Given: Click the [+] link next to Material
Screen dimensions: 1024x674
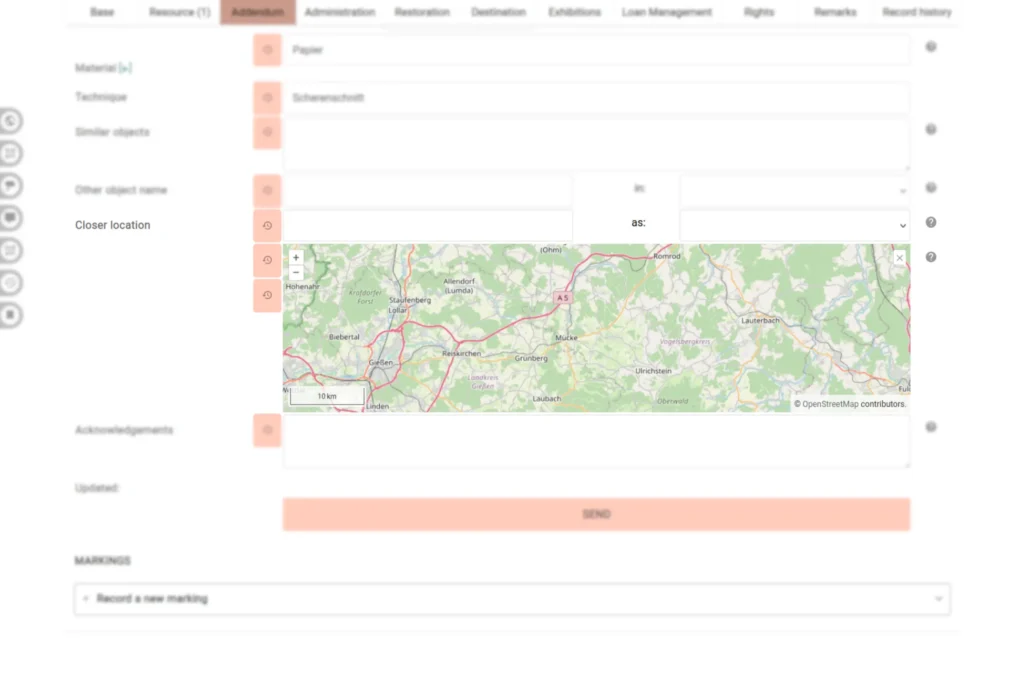Looking at the screenshot, I should coord(125,68).
